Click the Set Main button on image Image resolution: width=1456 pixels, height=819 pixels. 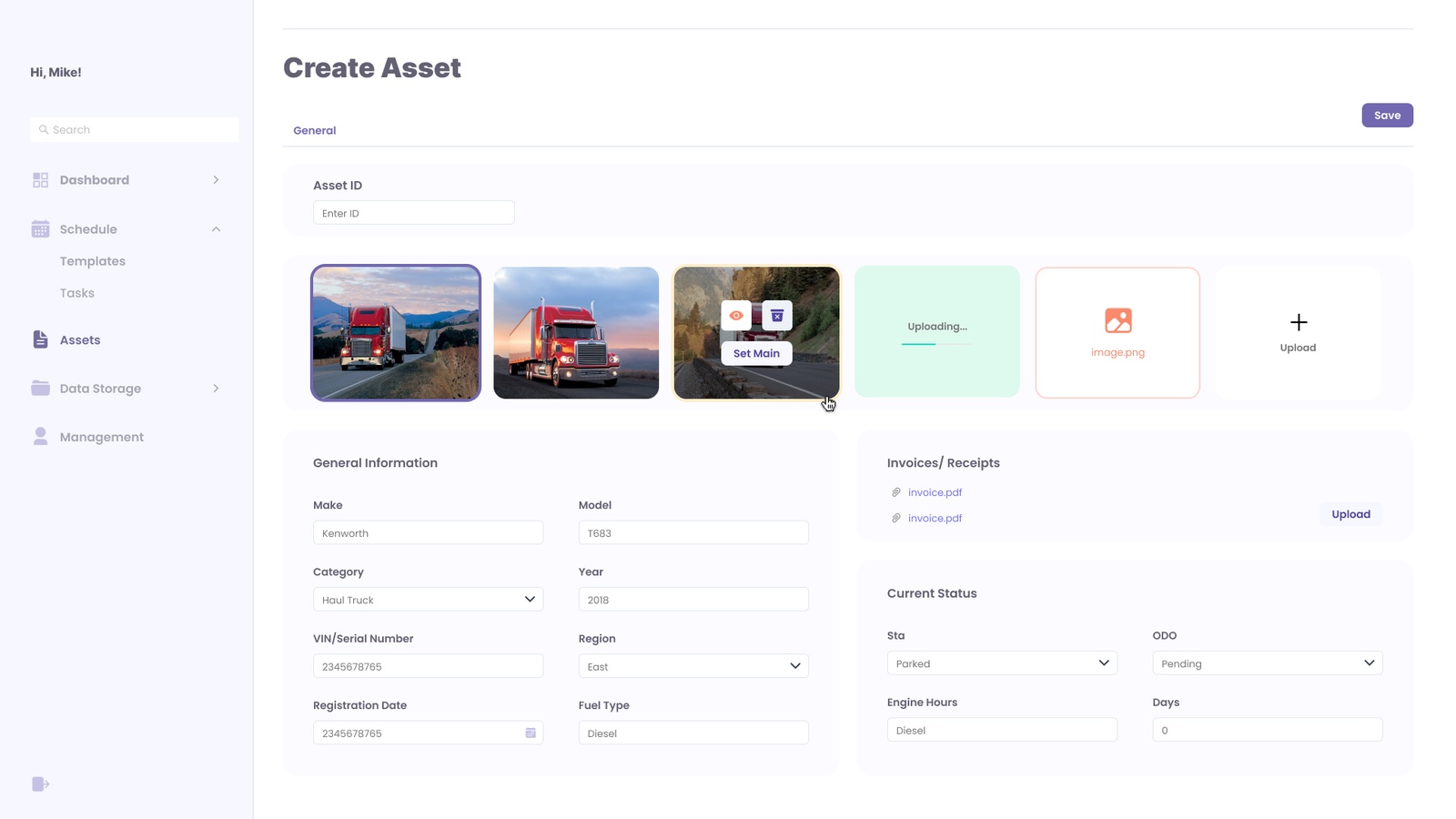(756, 353)
